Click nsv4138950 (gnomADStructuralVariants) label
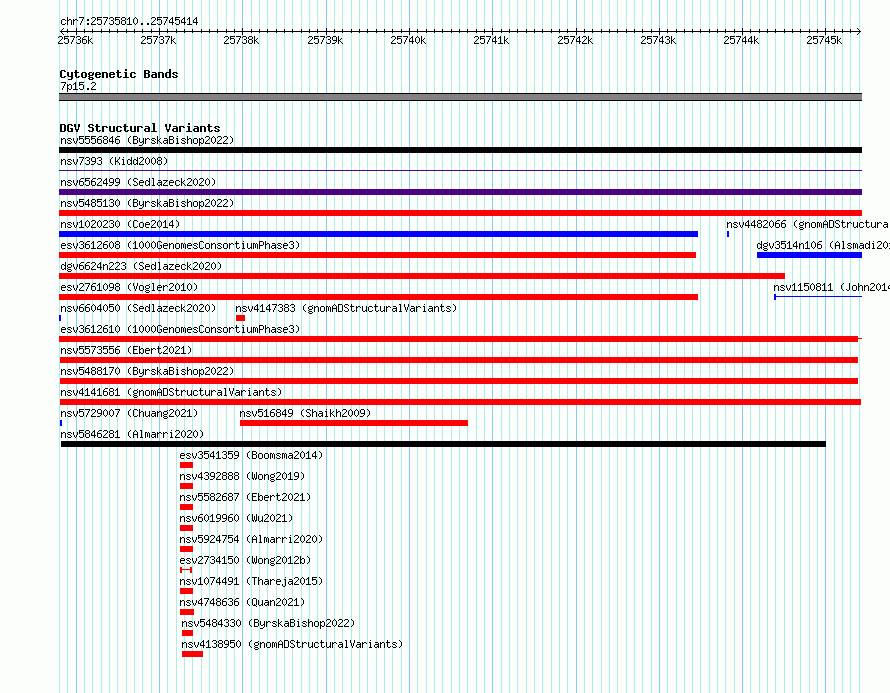This screenshot has width=890, height=693. (x=292, y=644)
